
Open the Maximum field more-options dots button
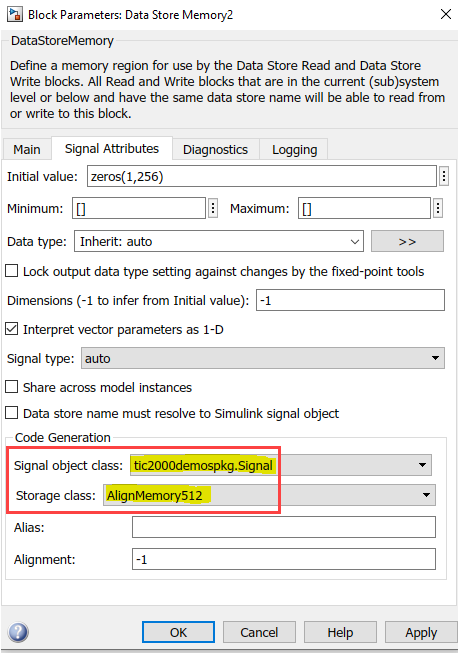(x=437, y=207)
